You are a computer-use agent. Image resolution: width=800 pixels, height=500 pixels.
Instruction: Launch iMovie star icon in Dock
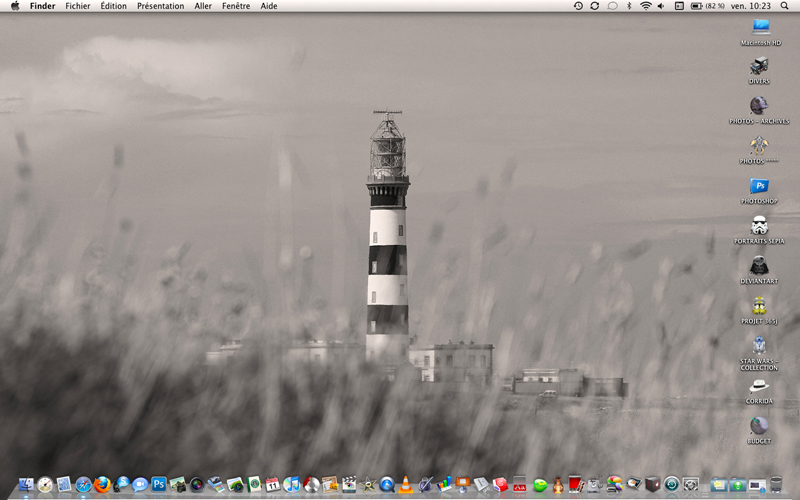pos(368,485)
